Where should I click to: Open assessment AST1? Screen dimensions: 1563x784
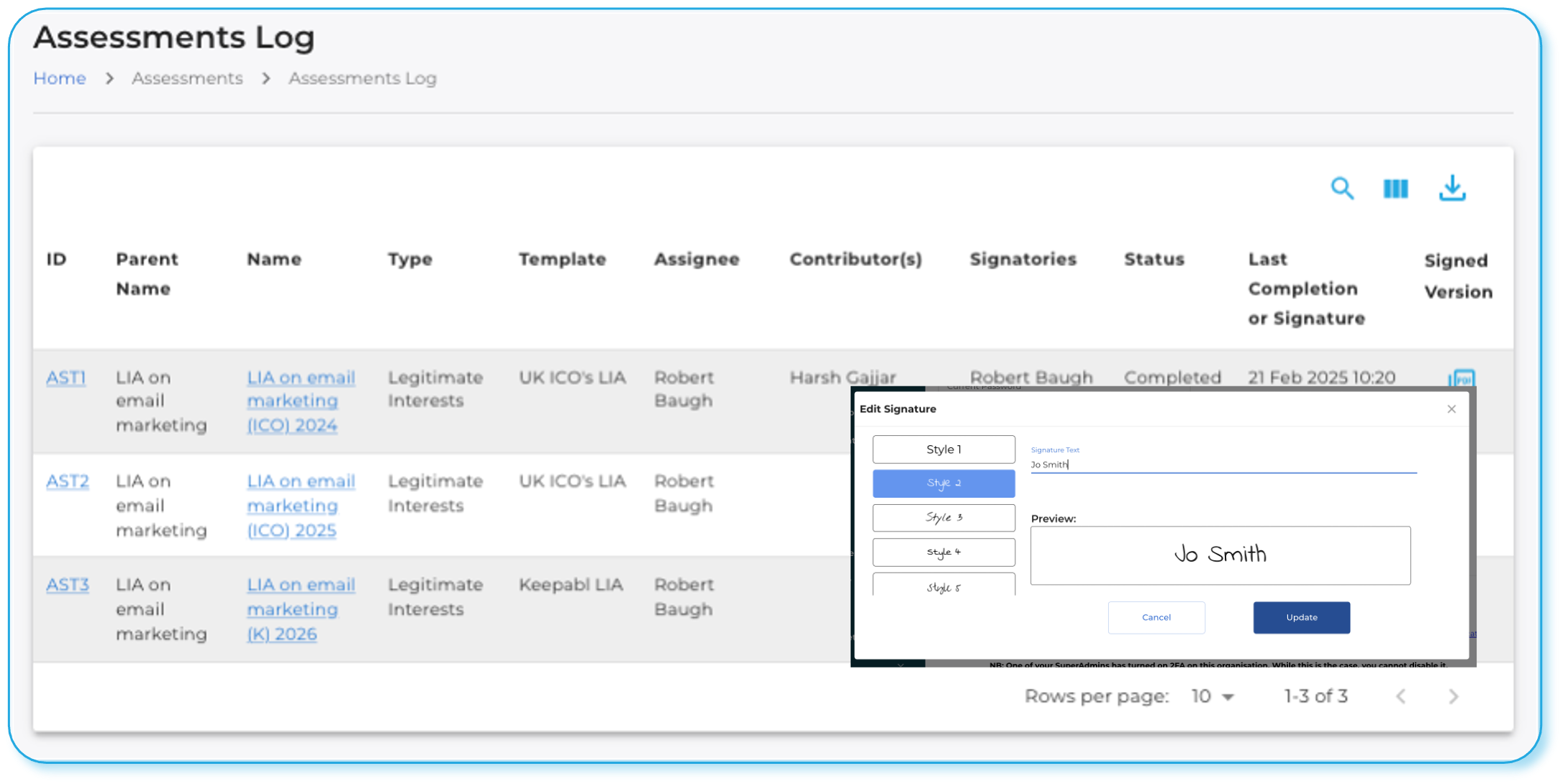(65, 377)
